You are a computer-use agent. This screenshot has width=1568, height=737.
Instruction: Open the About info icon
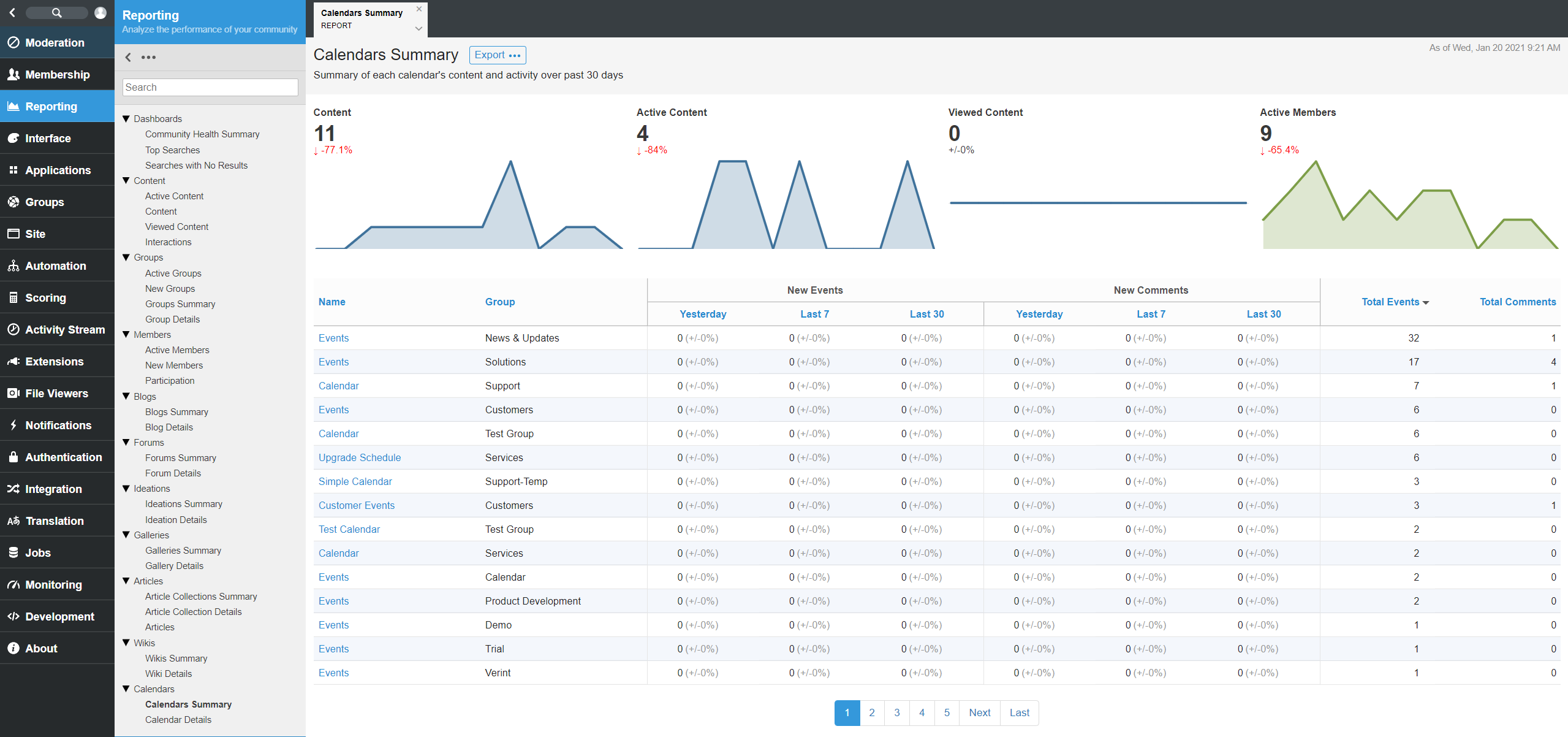pos(13,648)
